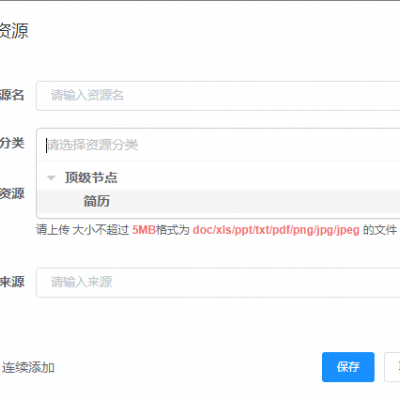The image size is (400, 400).
Task: Click the red 5MB size limit text
Action: [x=144, y=230]
